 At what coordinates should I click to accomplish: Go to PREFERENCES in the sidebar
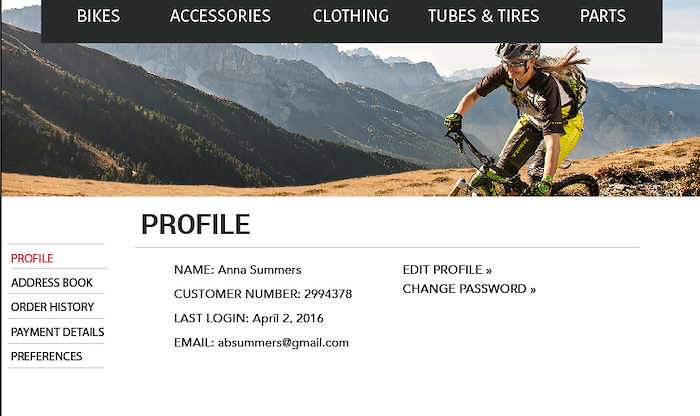(46, 356)
